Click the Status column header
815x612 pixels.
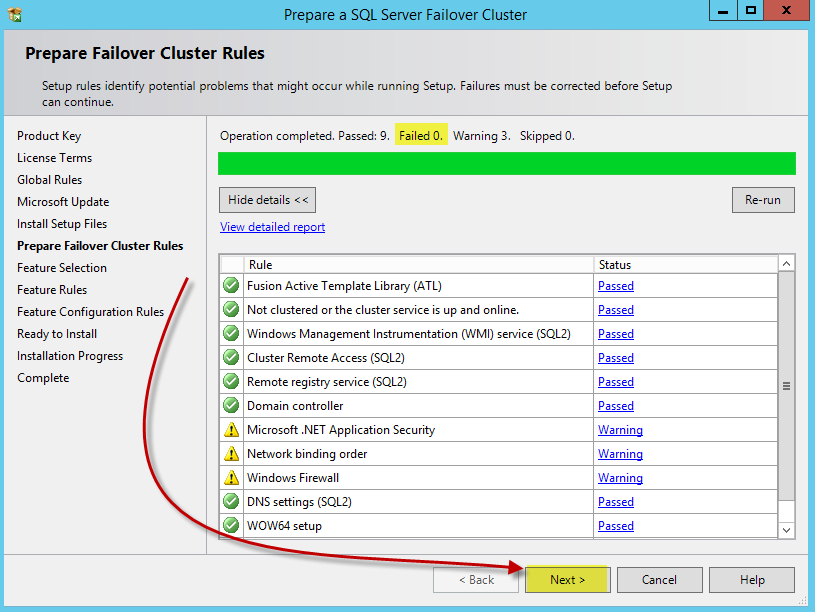point(686,265)
